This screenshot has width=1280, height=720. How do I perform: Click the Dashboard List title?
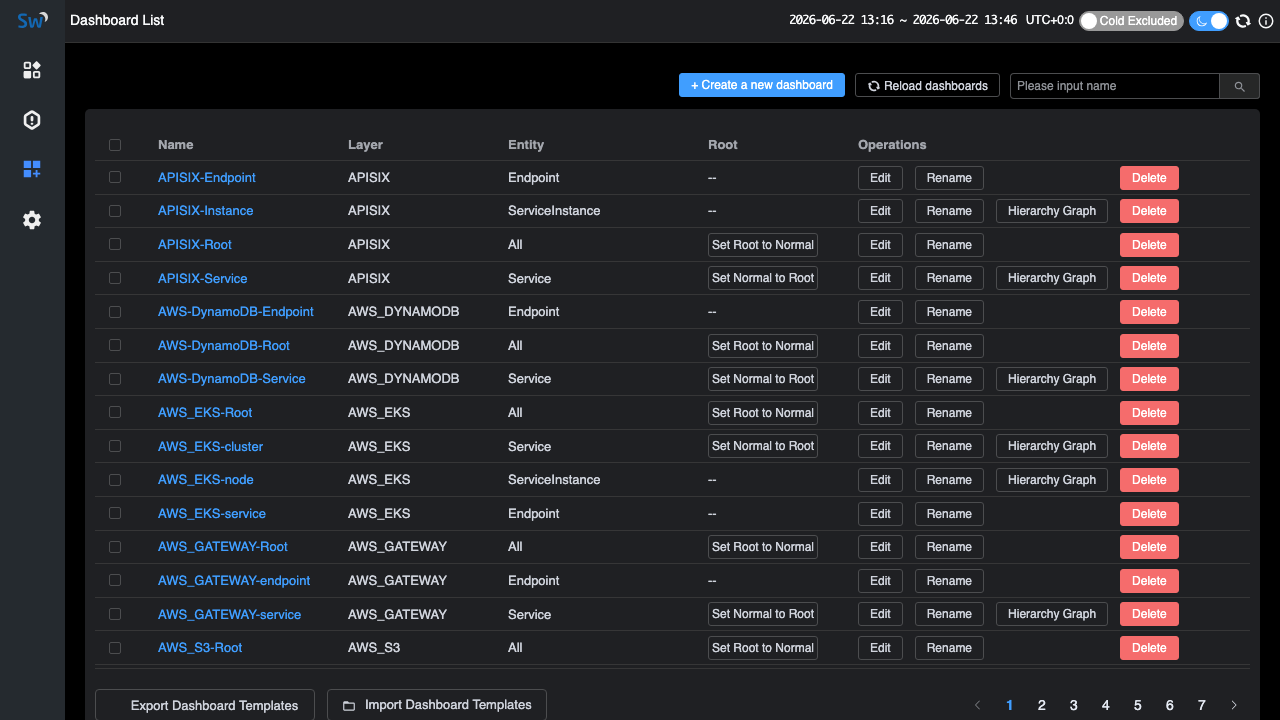coord(117,20)
